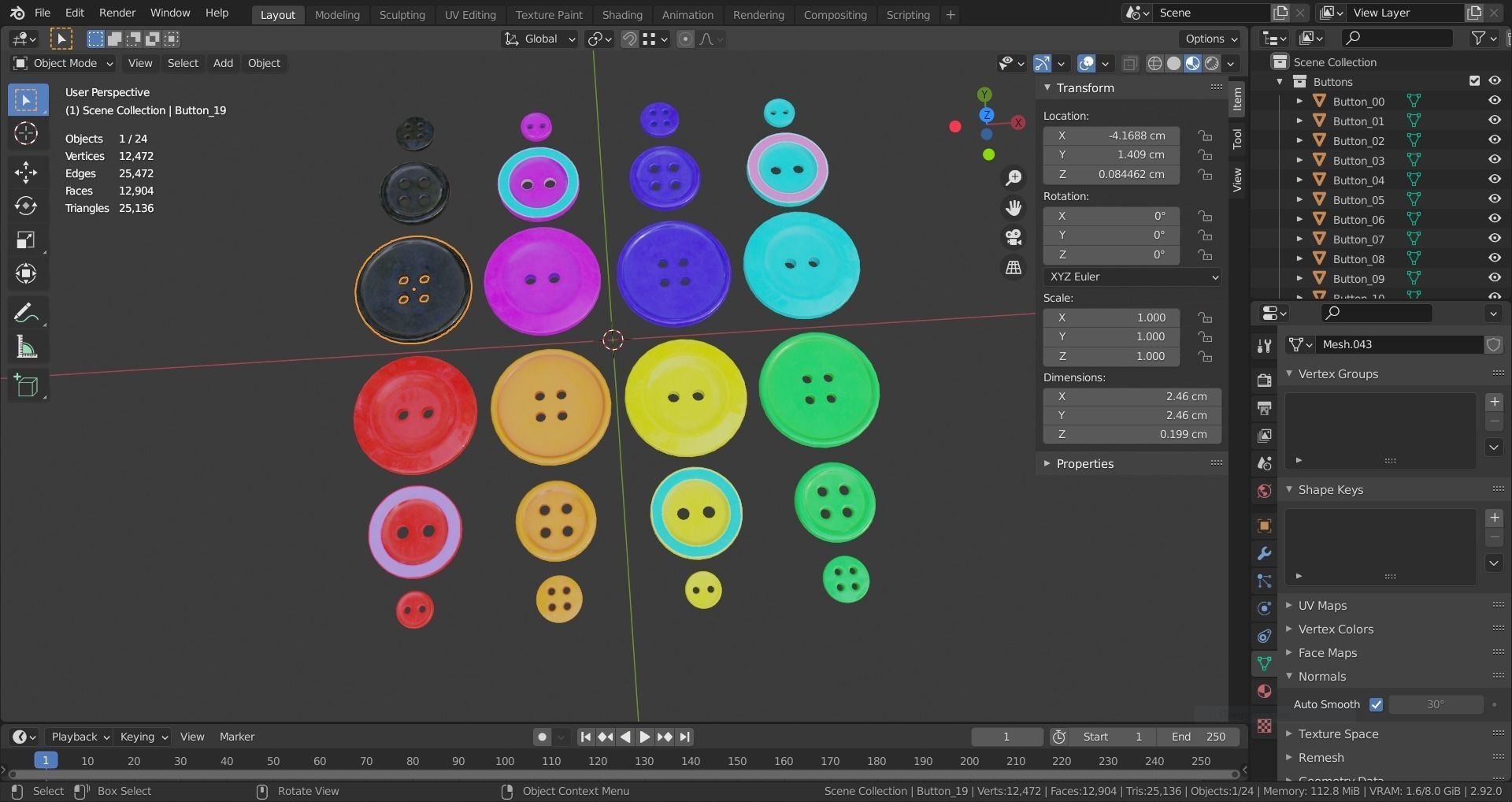
Task: Click the pan view hand icon
Action: [1014, 208]
